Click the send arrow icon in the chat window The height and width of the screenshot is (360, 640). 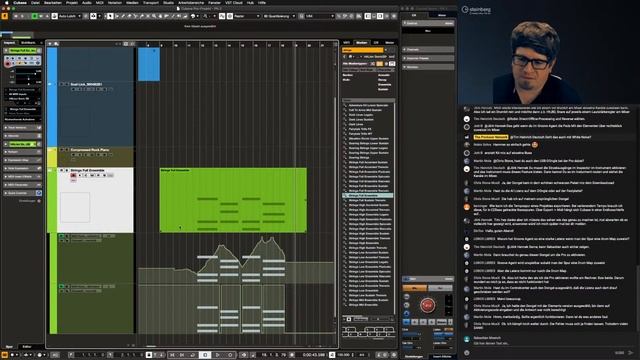tap(631, 353)
